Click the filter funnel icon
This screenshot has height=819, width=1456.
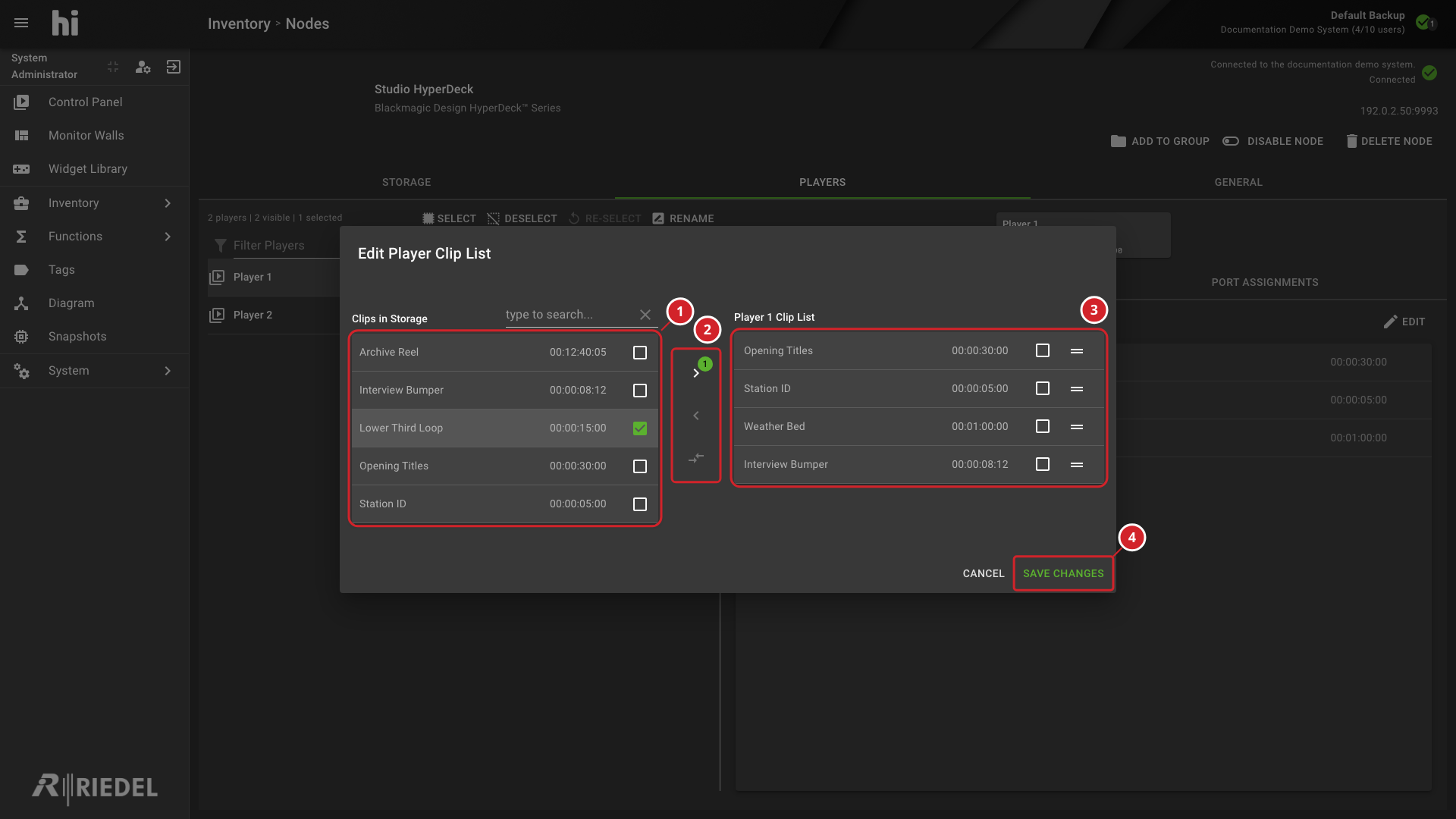(220, 245)
